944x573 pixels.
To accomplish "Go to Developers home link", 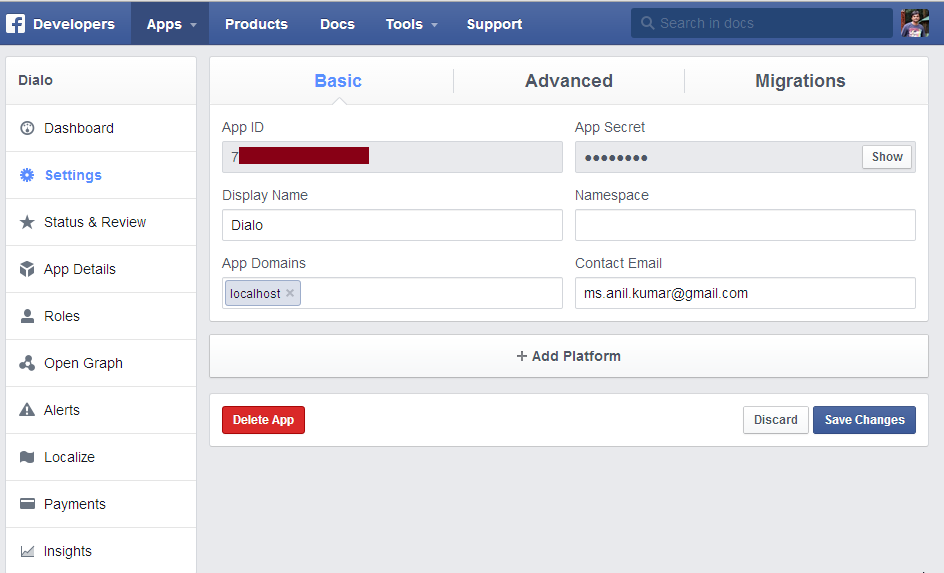I will 73,24.
